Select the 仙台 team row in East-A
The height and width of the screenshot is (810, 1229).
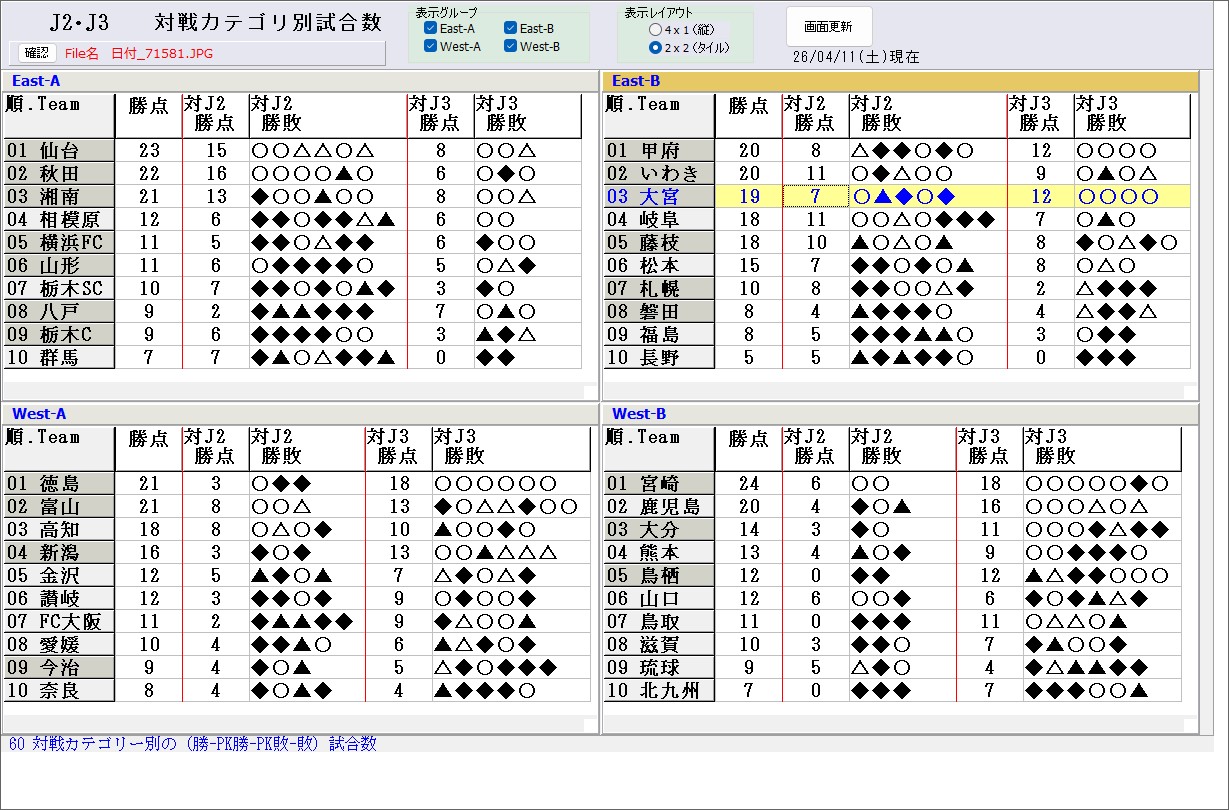[x=59, y=151]
